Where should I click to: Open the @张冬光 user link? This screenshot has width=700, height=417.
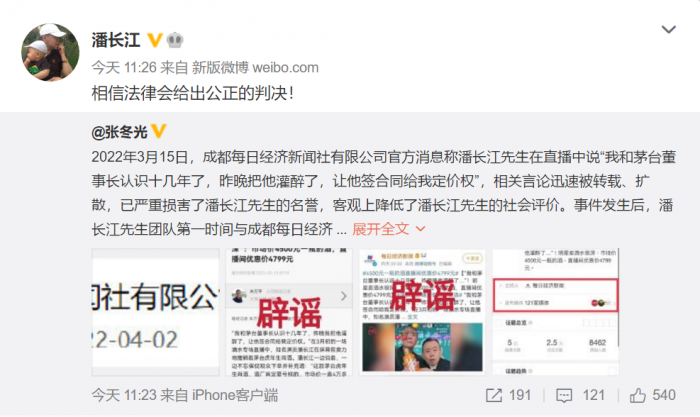[119, 132]
